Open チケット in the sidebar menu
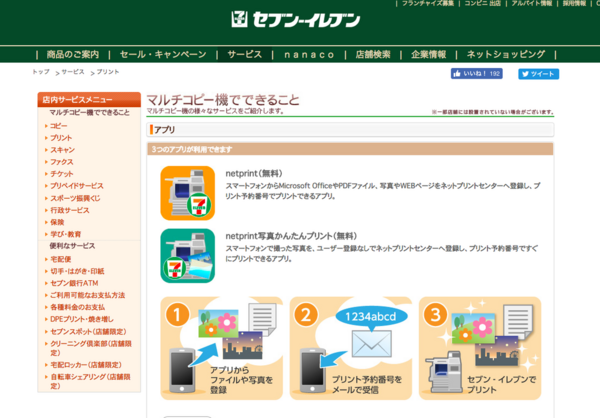The width and height of the screenshot is (600, 418). 62,174
